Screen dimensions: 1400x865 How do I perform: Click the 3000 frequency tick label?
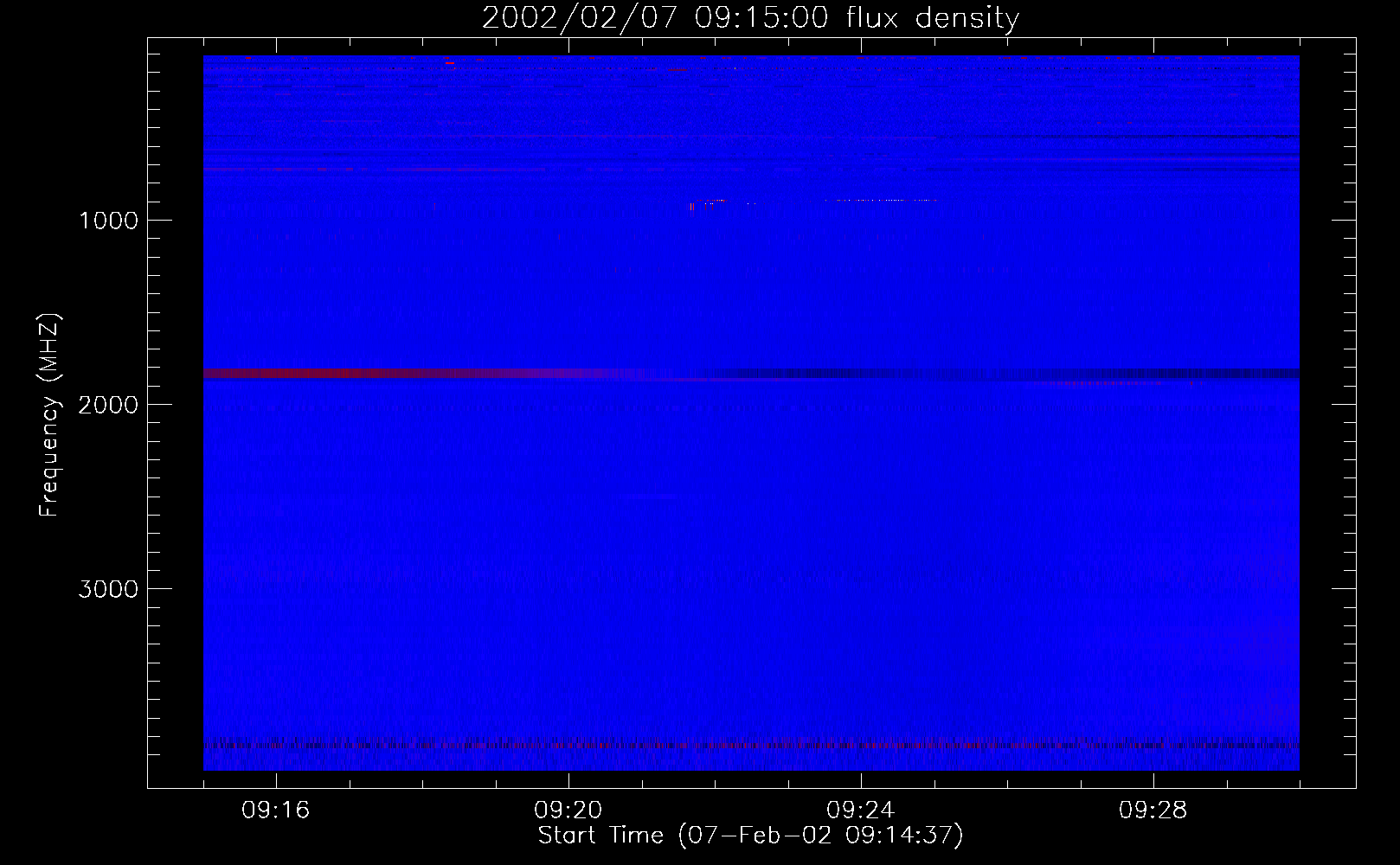click(108, 589)
